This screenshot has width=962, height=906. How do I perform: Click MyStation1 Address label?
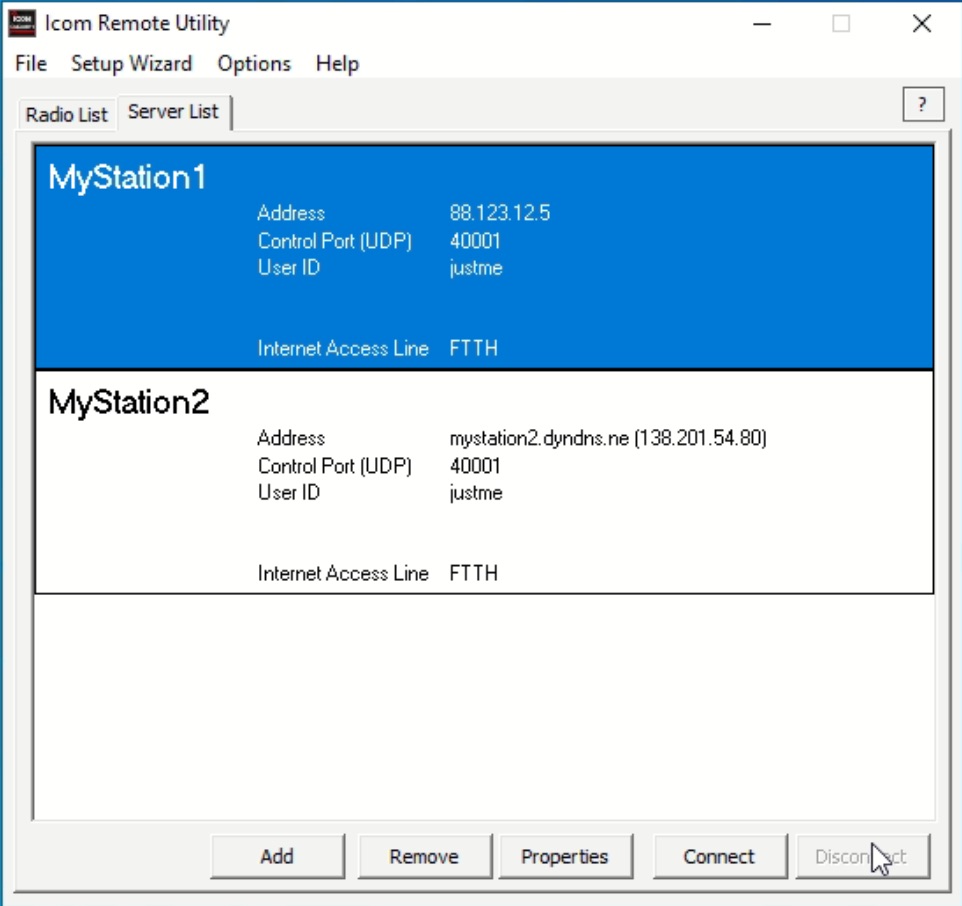291,213
